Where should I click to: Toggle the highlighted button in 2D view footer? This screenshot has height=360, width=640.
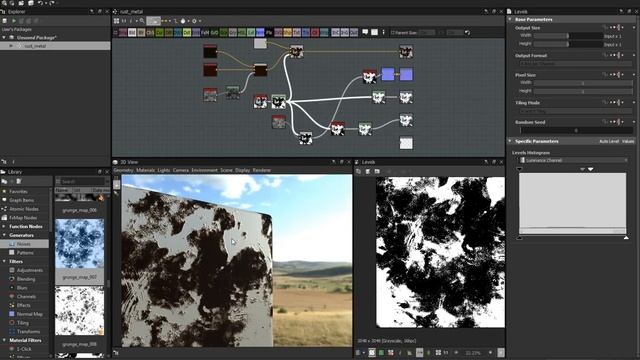click(x=372, y=352)
